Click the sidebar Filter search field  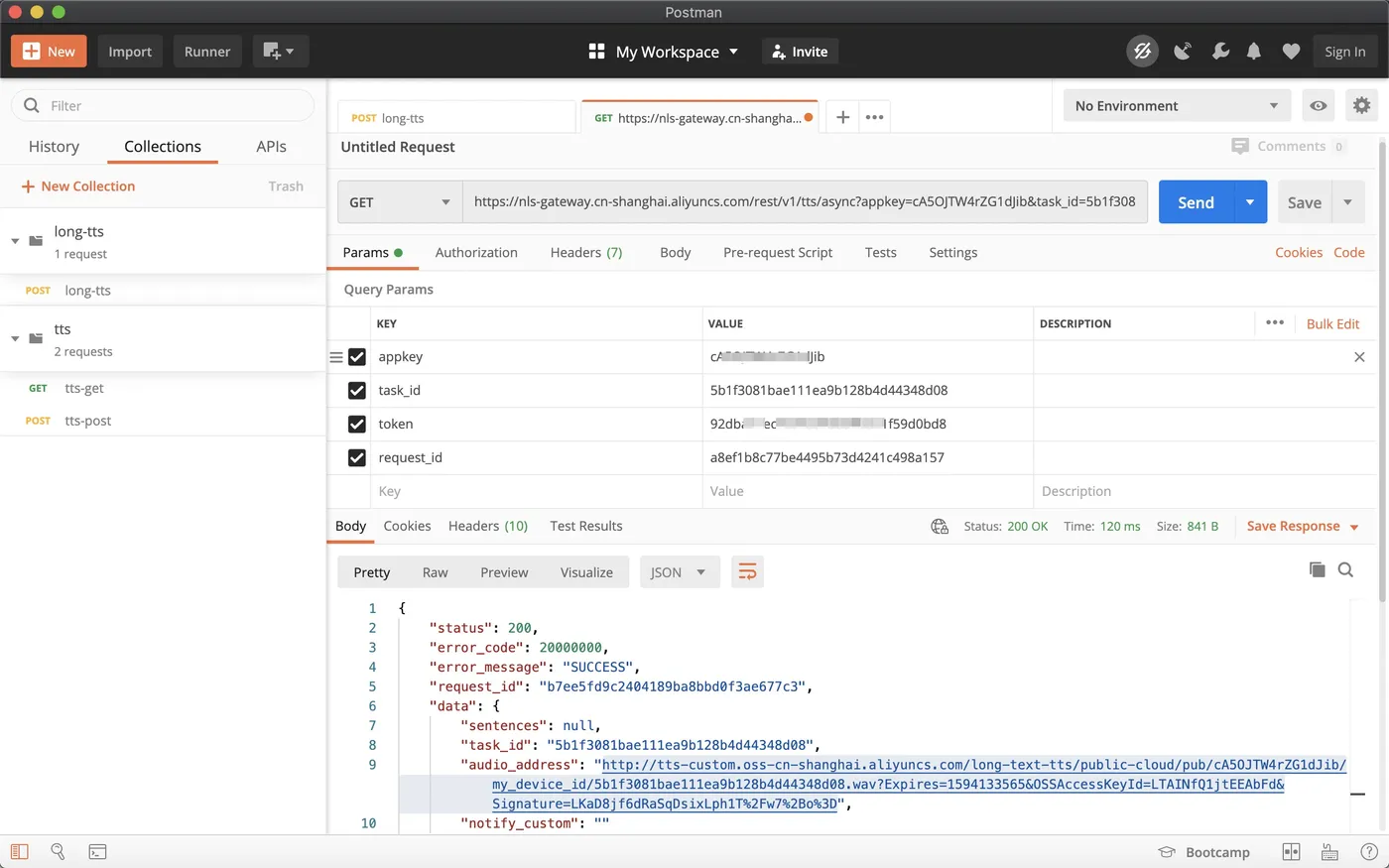click(163, 105)
